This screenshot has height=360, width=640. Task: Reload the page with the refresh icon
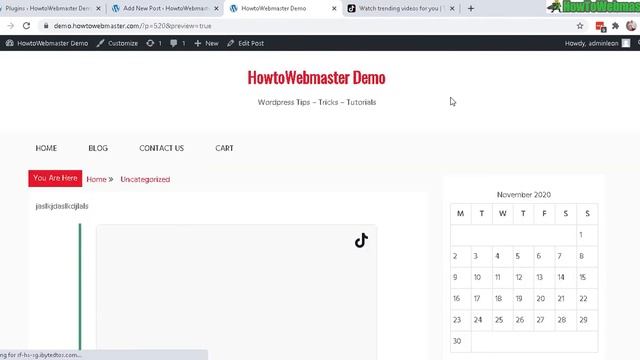27,26
